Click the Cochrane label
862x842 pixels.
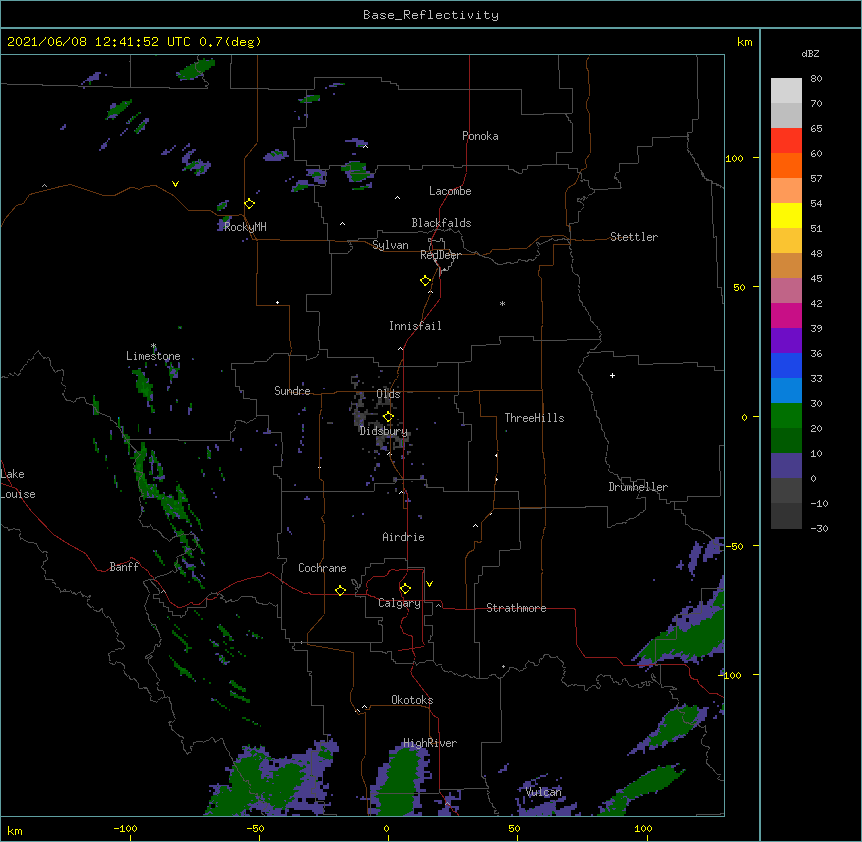point(322,568)
